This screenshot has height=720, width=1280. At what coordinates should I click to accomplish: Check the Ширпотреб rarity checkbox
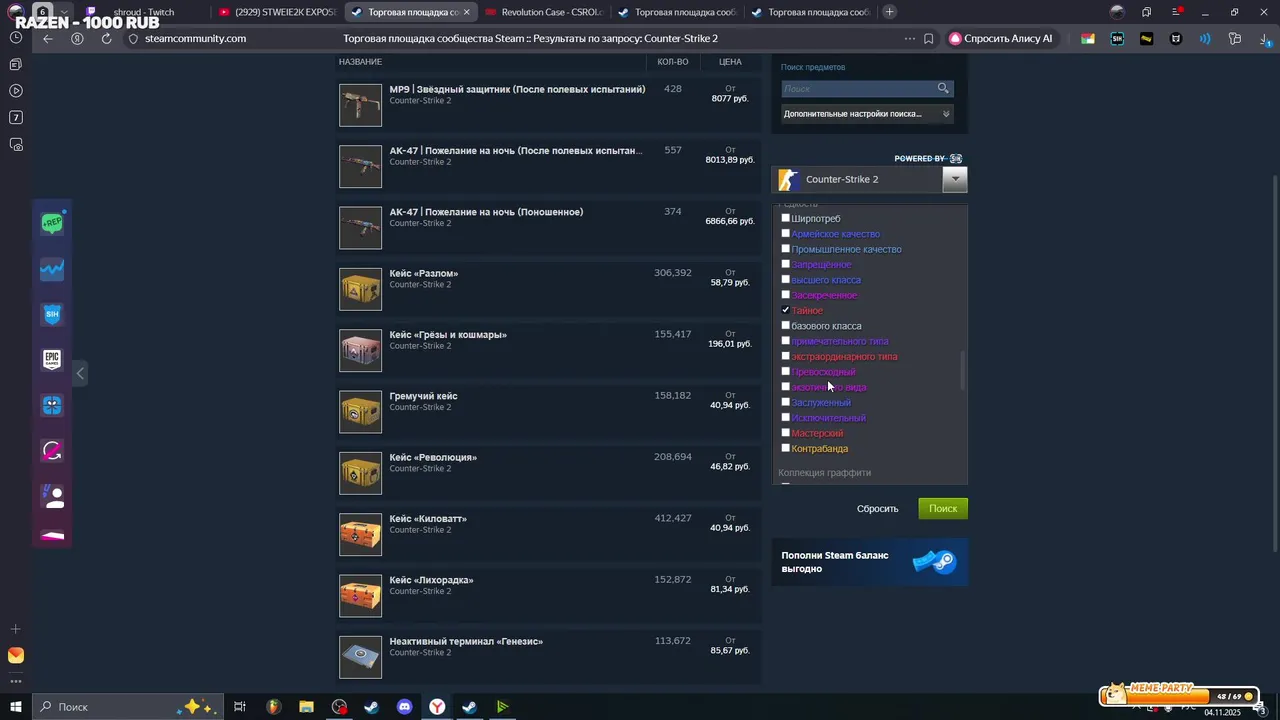point(785,218)
